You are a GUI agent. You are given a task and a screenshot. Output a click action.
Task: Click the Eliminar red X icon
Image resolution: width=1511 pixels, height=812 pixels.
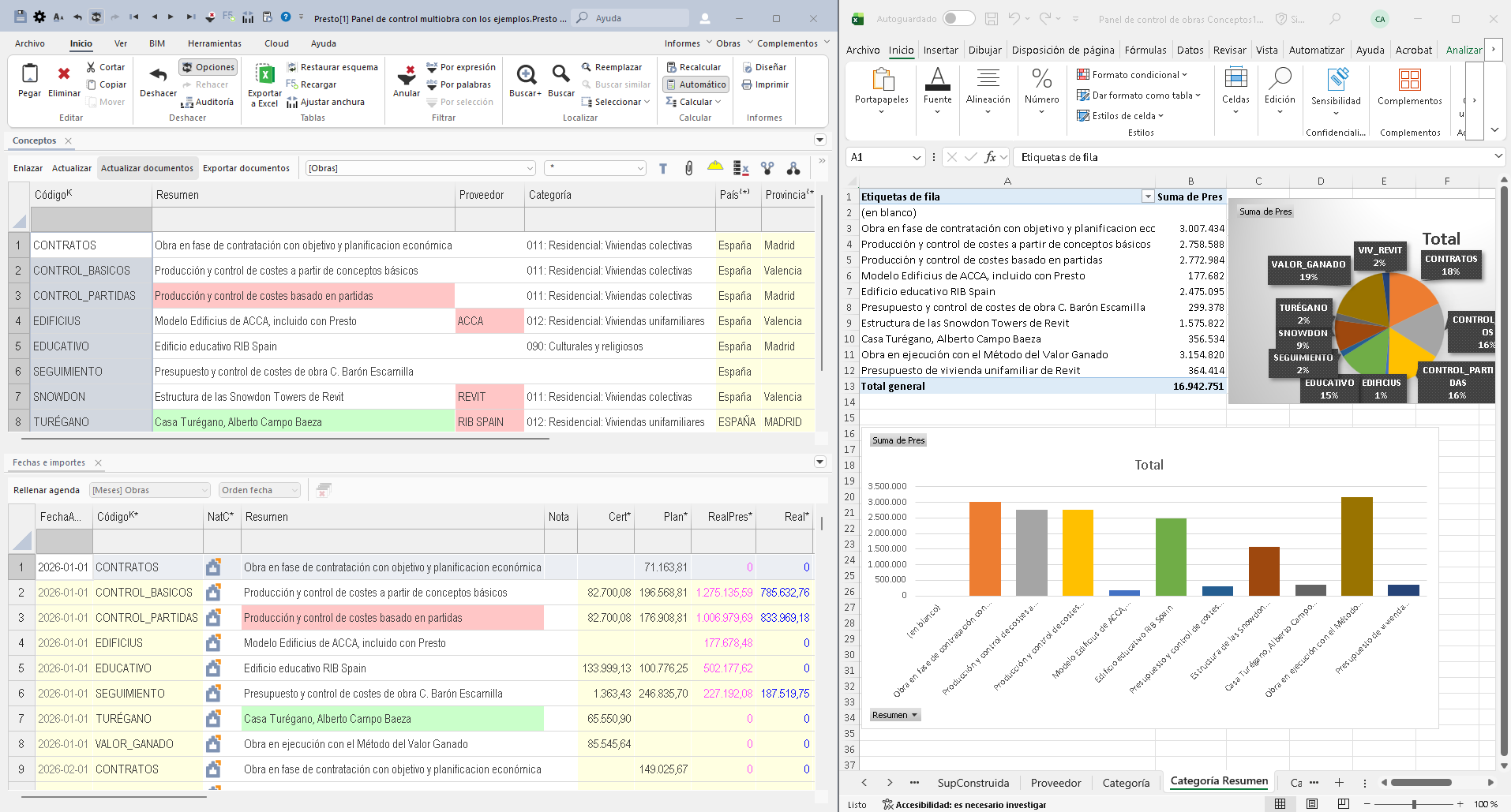coord(64,74)
